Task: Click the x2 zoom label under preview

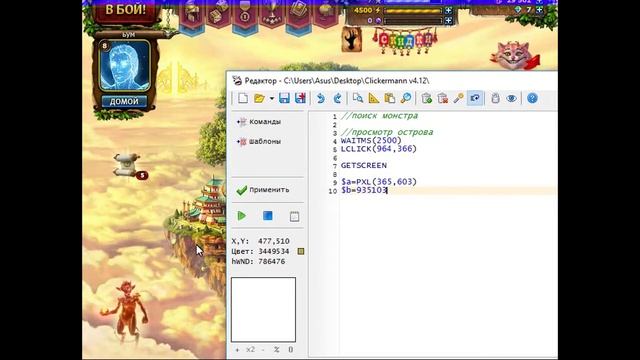Action: [x=250, y=350]
